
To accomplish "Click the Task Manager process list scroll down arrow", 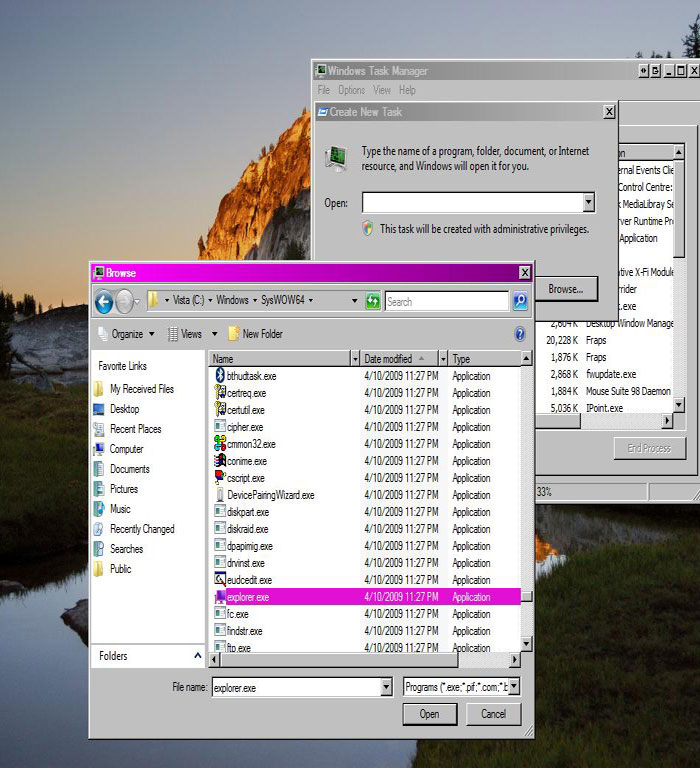I will pos(679,405).
